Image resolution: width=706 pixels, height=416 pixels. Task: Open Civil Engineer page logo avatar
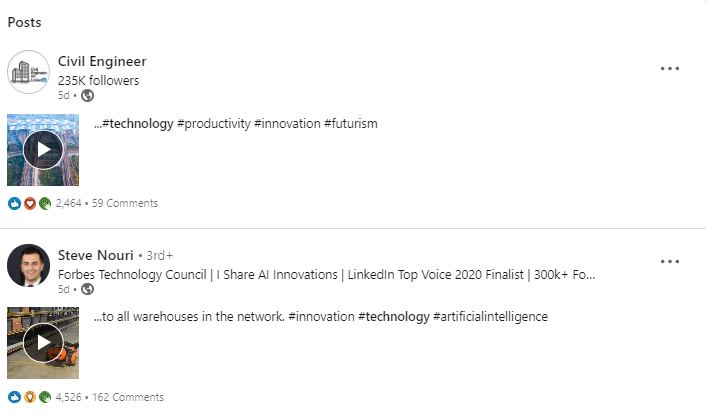tap(28, 72)
